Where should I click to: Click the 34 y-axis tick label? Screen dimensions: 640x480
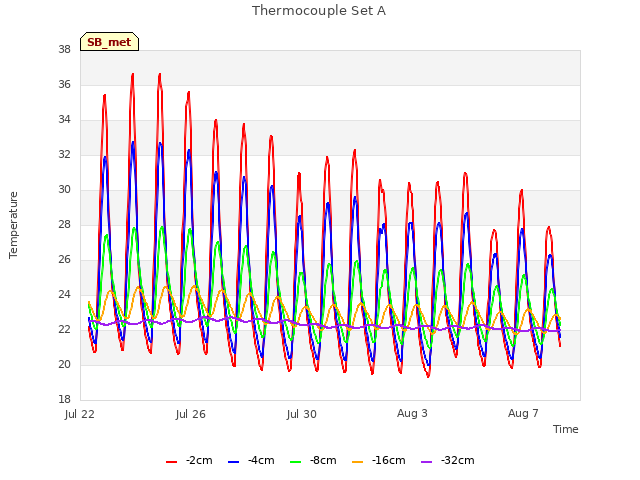pos(64,120)
